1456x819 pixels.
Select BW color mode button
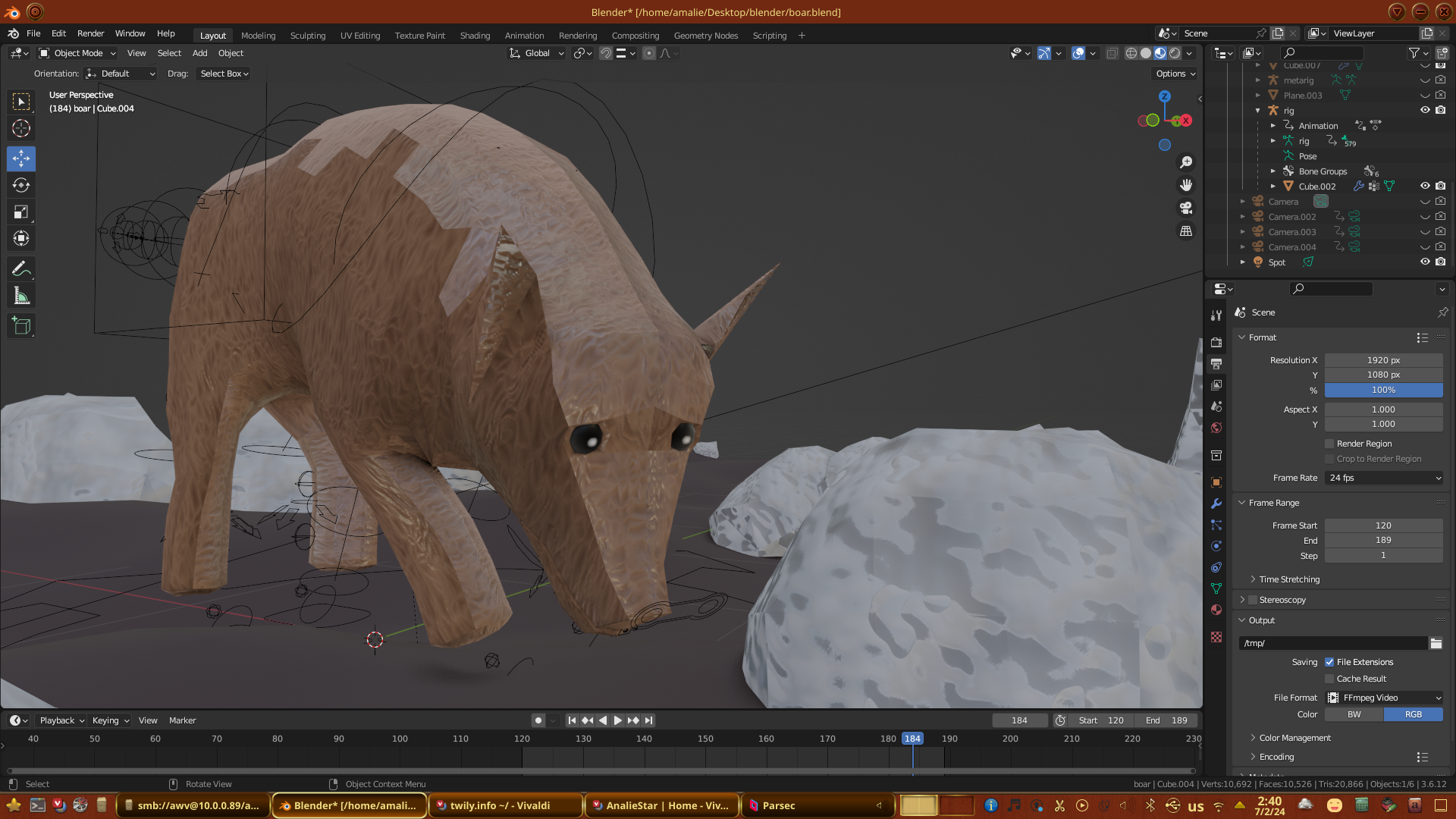[x=1354, y=714]
